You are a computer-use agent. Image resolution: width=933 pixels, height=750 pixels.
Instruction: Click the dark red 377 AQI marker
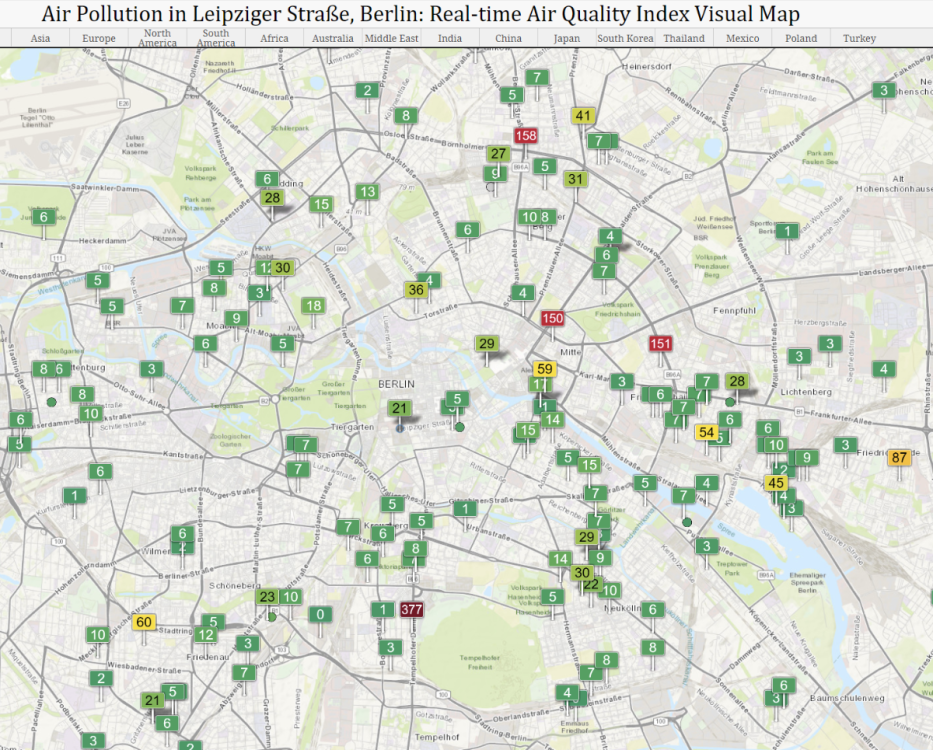pos(411,609)
